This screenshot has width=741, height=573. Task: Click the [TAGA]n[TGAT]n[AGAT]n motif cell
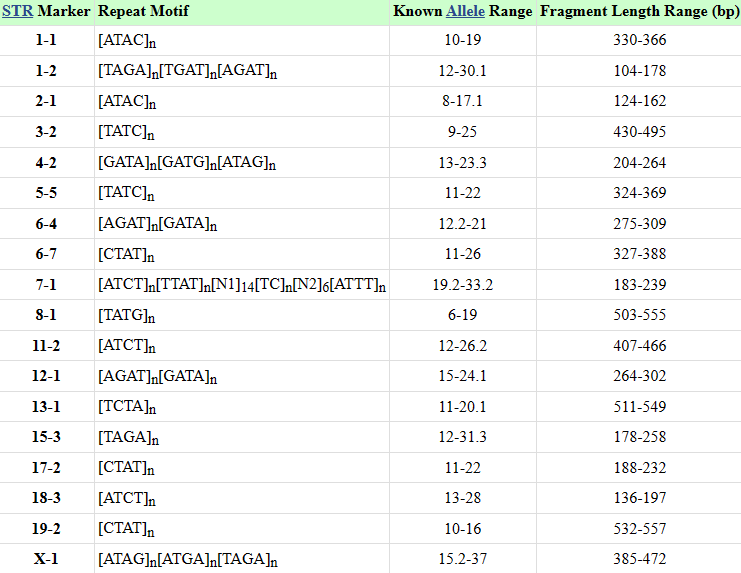[x=187, y=71]
